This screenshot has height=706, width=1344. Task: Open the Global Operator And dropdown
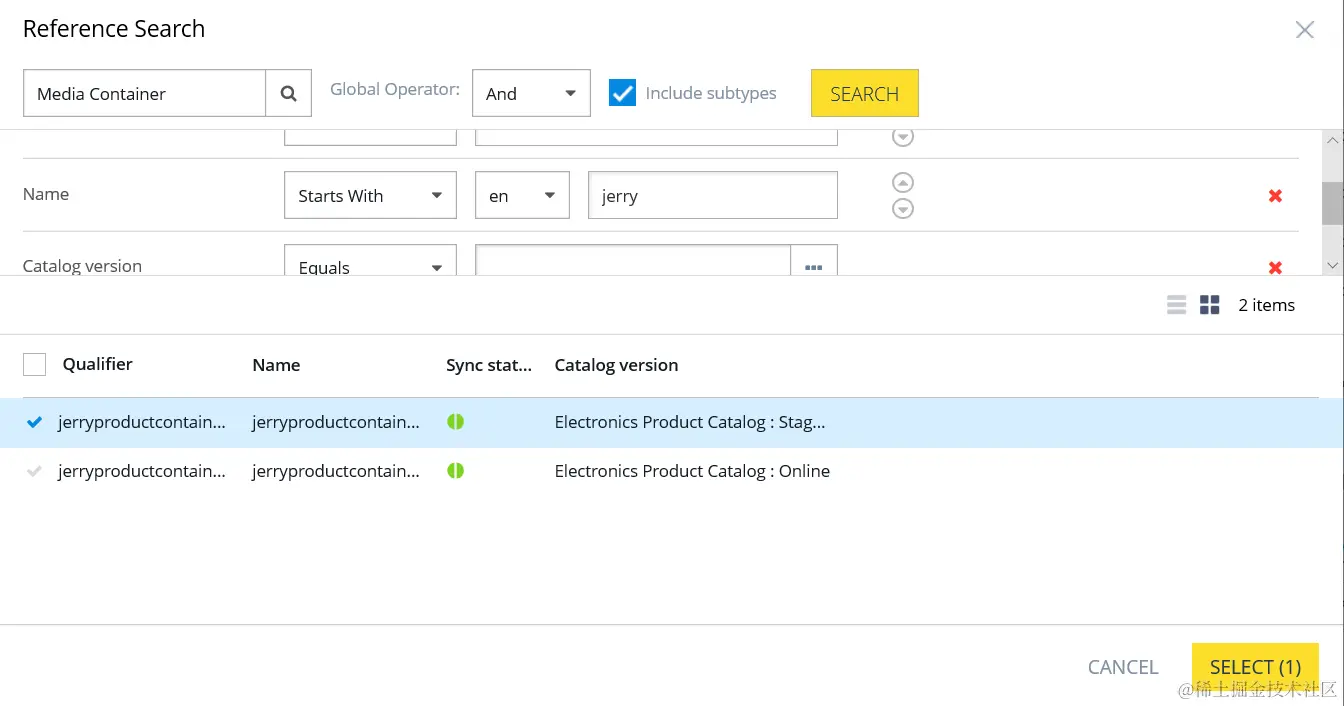(531, 93)
